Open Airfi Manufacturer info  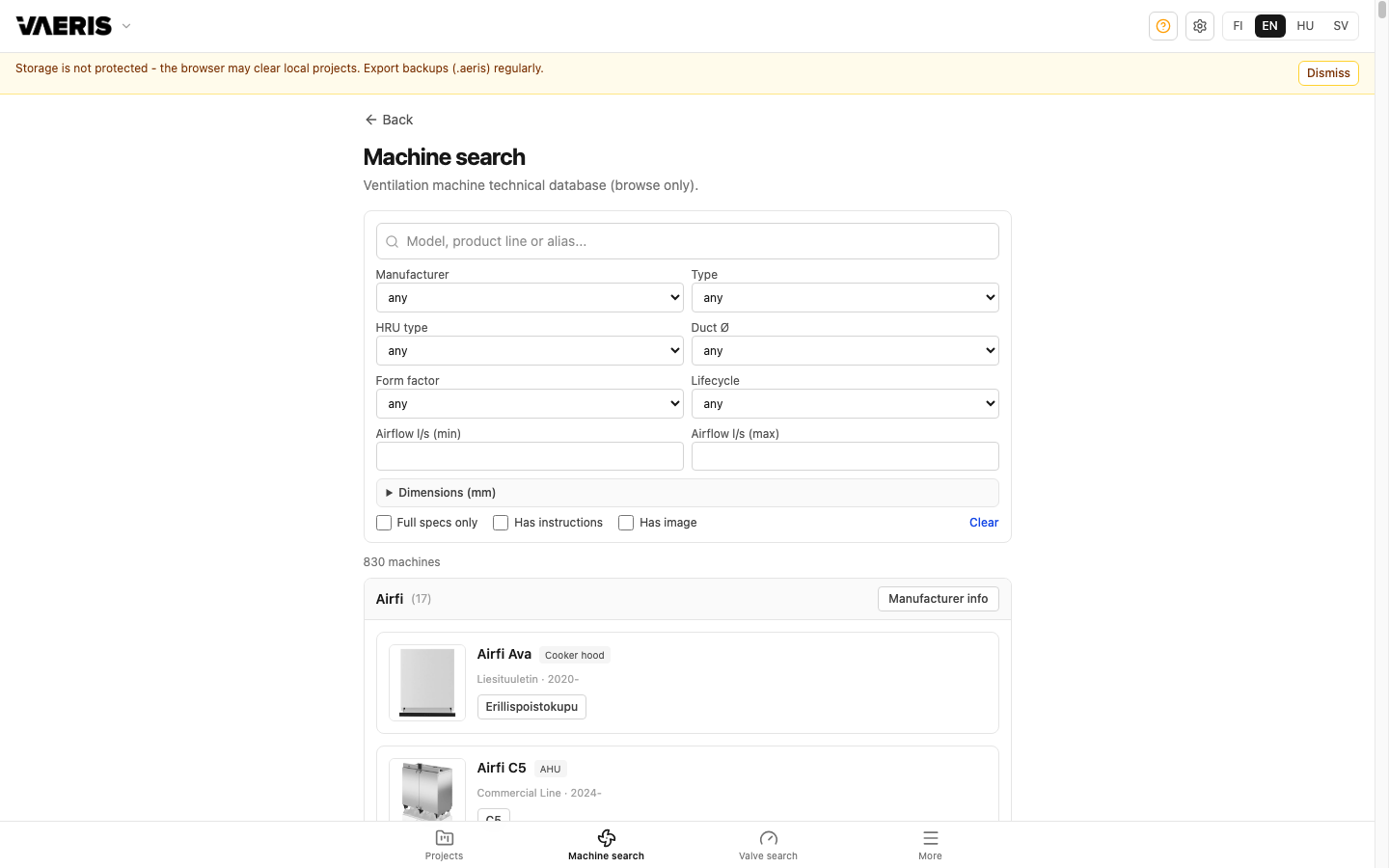[x=939, y=599]
